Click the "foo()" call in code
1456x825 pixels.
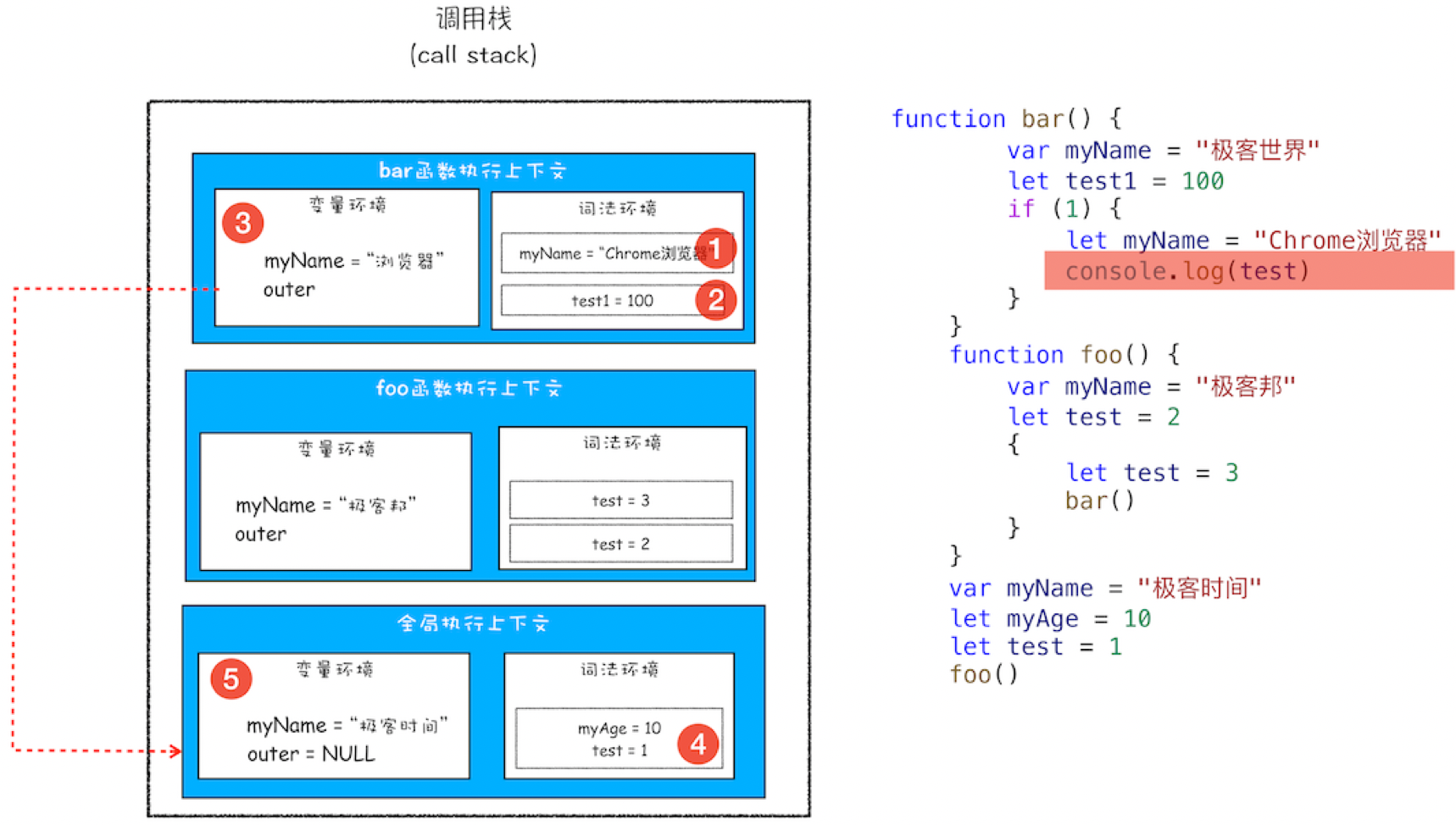pyautogui.click(x=983, y=674)
